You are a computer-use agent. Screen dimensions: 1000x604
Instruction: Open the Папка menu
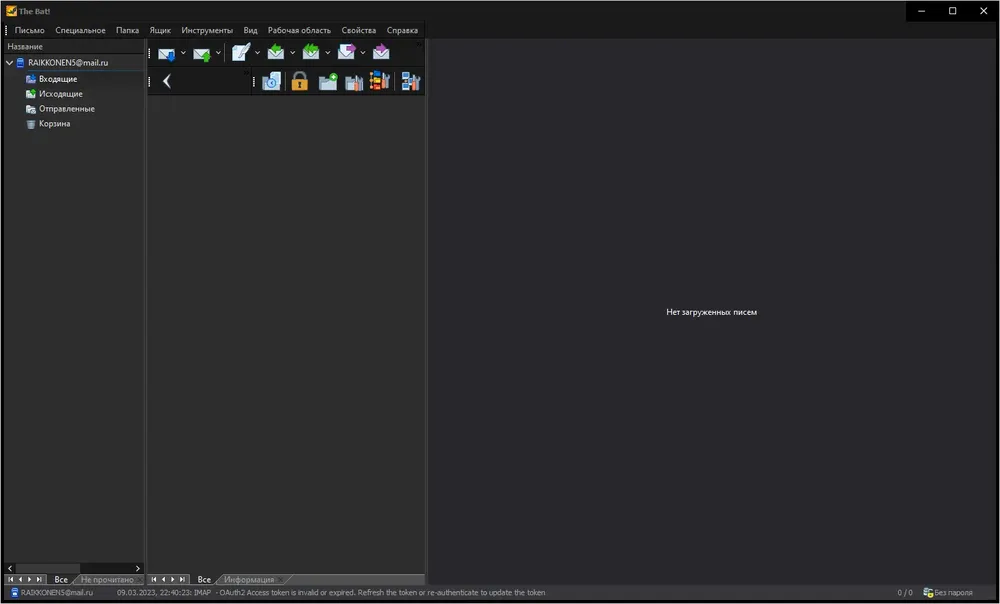[128, 30]
